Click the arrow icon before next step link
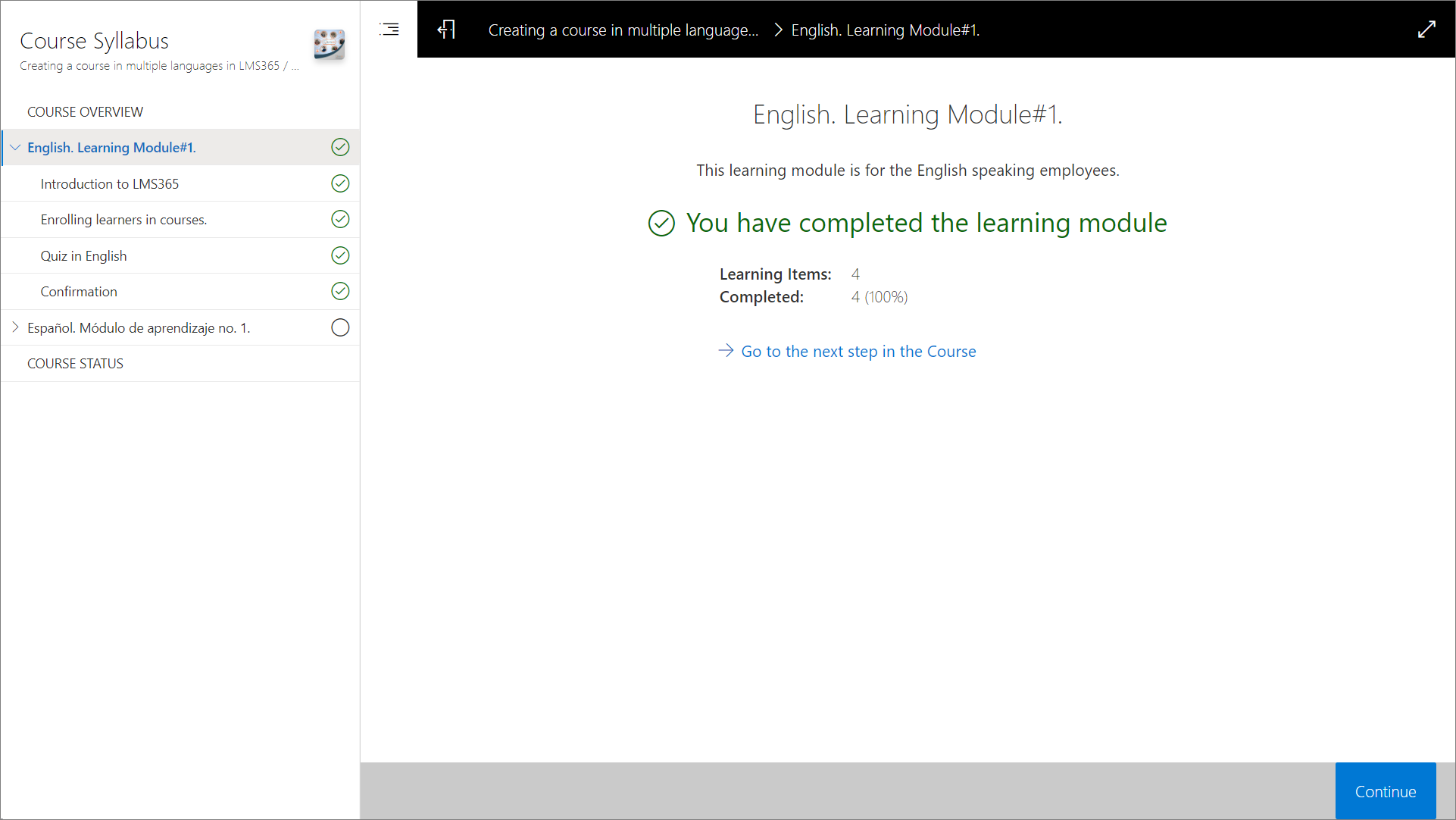Viewport: 1456px width, 820px height. 726,351
